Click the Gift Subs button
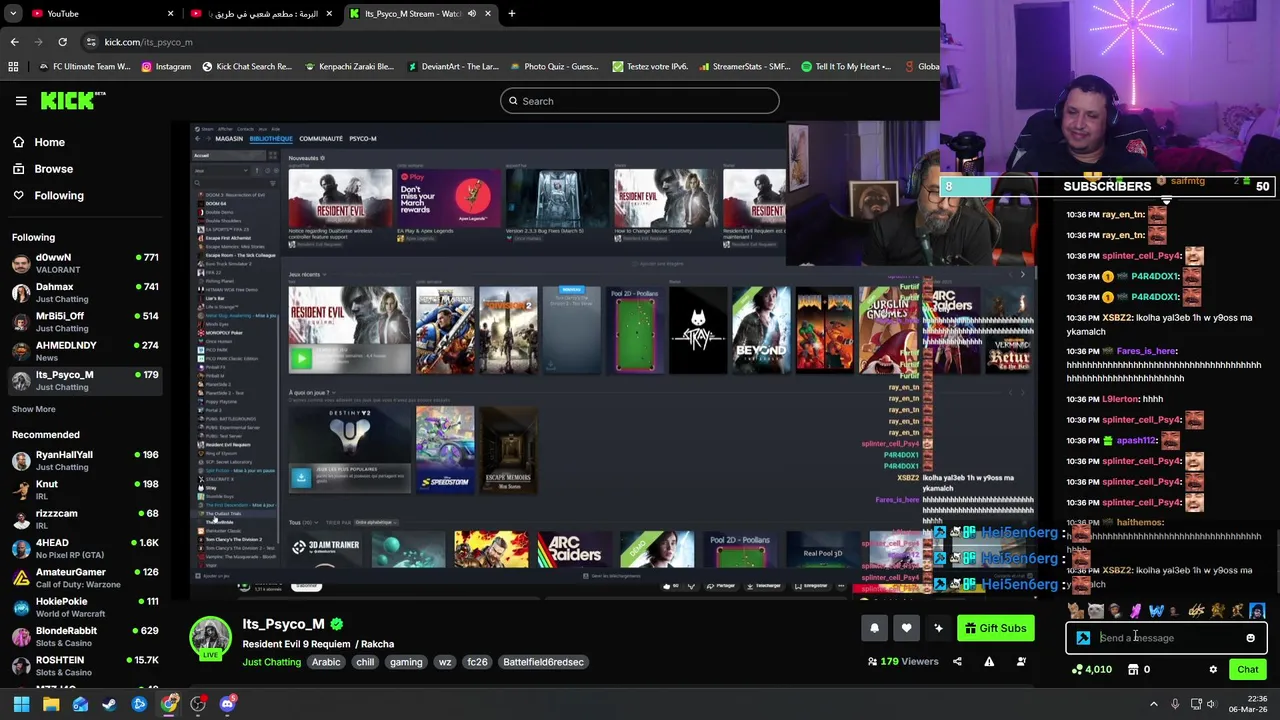Screen dimensions: 1280x720 coord(995,628)
